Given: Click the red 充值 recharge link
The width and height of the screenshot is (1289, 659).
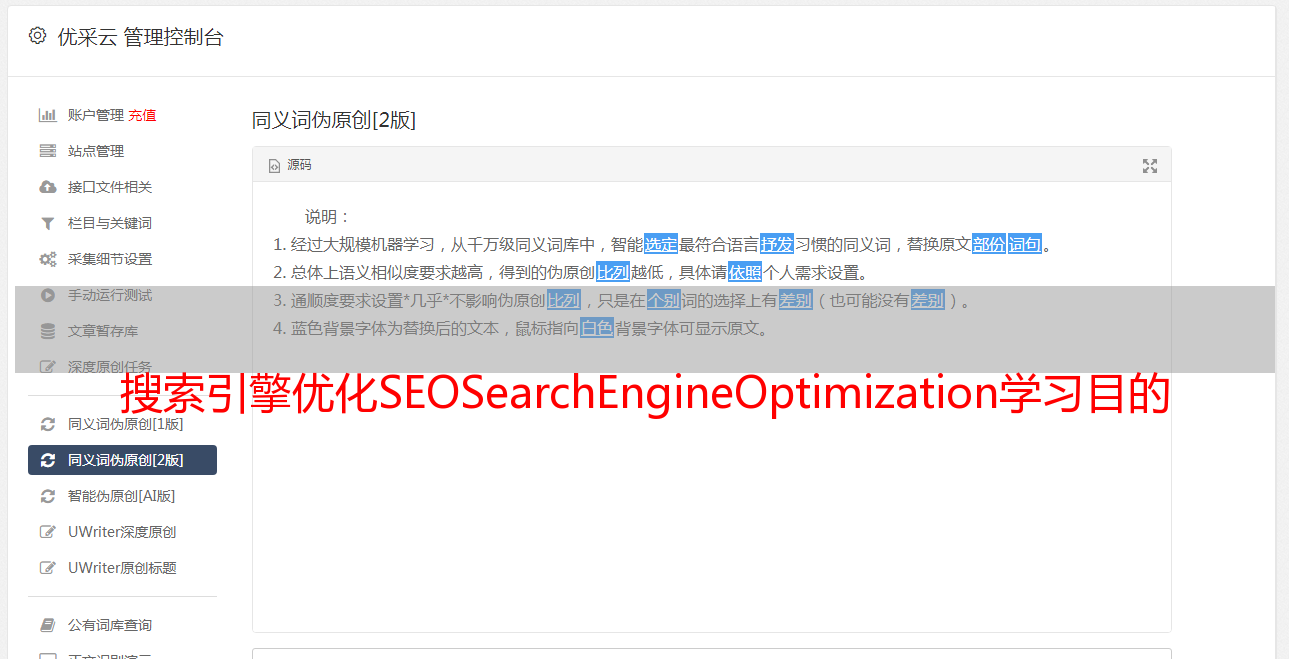Looking at the screenshot, I should point(142,115).
